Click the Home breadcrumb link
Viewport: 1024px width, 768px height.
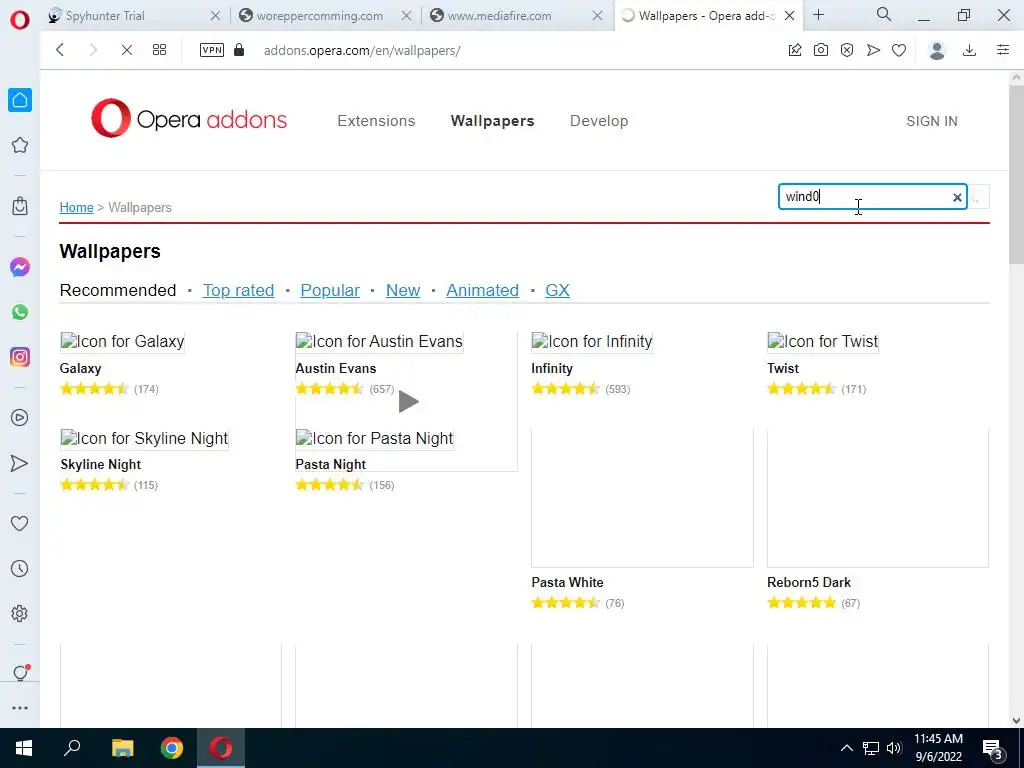point(76,207)
